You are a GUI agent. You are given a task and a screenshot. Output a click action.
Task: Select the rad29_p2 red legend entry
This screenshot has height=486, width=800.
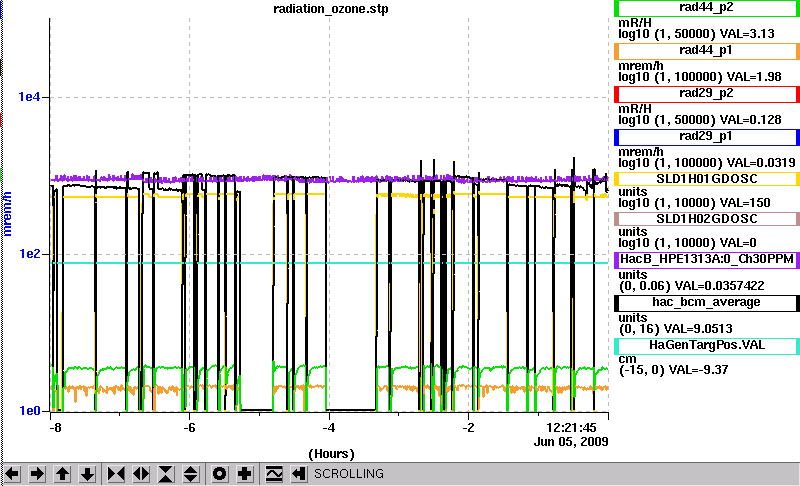point(707,94)
